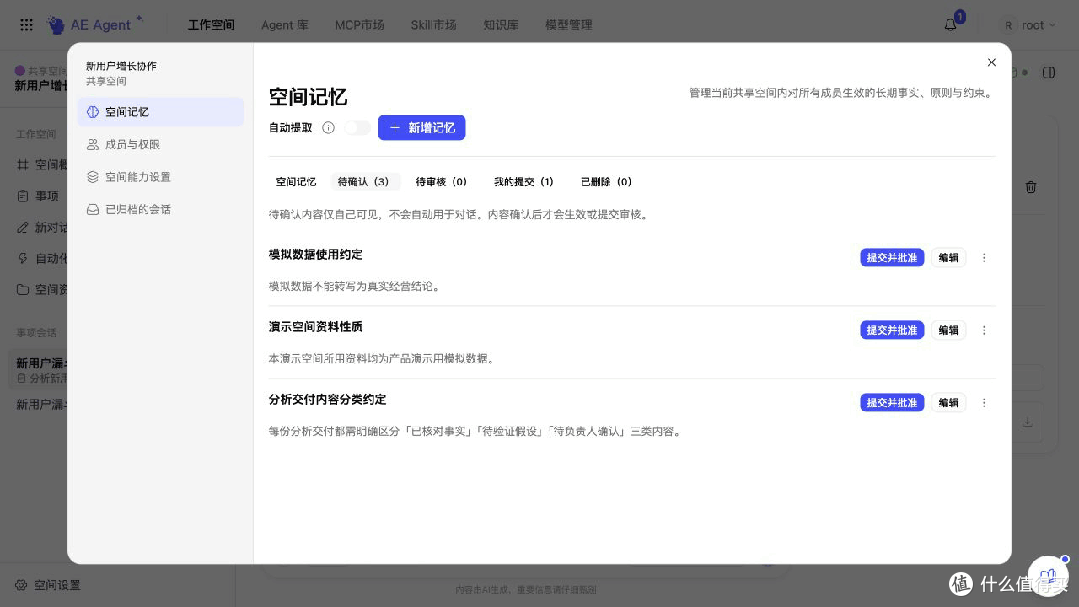Click the trash icon in background panel
Viewport: 1079px width, 607px height.
pyautogui.click(x=1031, y=187)
